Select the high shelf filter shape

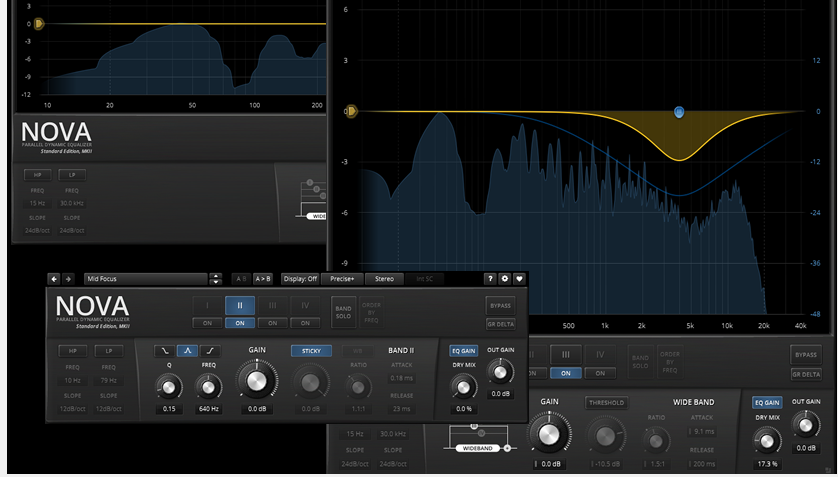click(209, 351)
